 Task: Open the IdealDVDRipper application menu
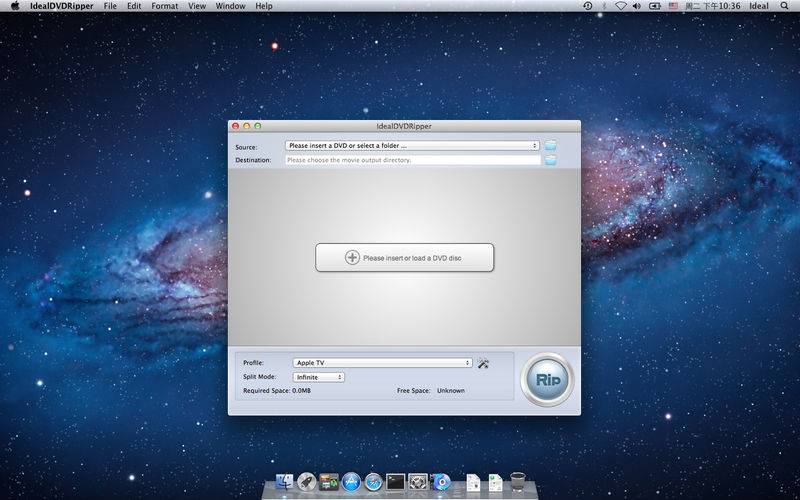[x=61, y=6]
